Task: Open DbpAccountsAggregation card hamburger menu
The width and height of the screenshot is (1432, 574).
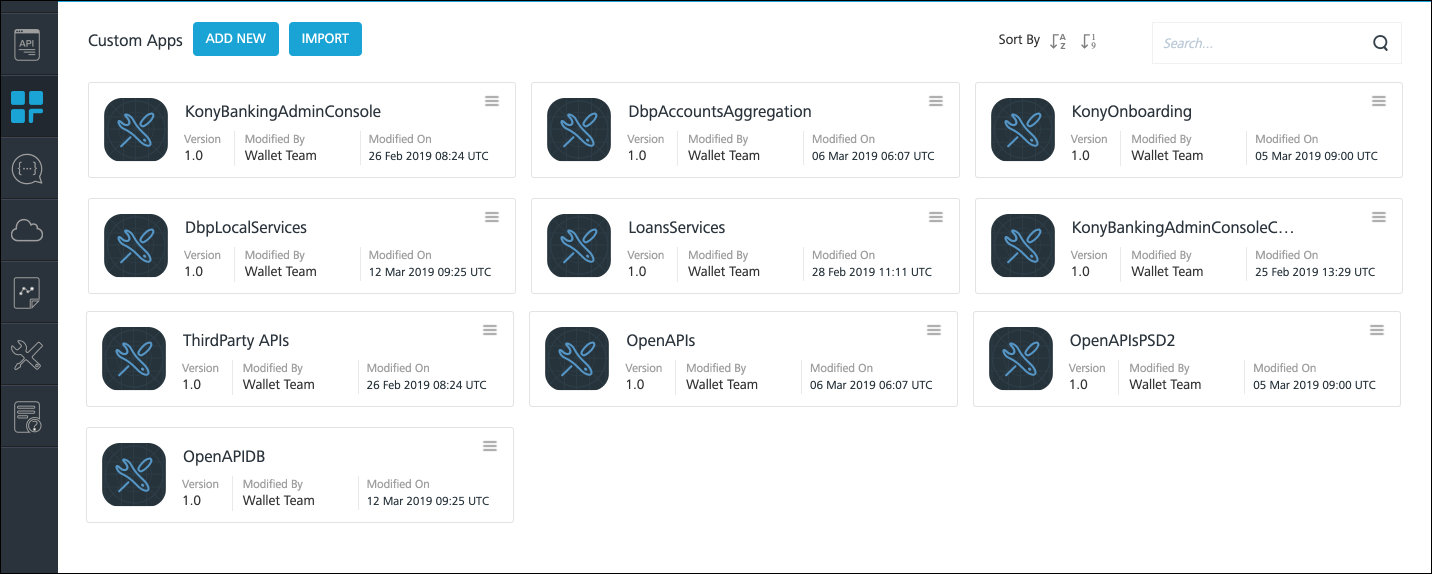Action: pos(936,101)
